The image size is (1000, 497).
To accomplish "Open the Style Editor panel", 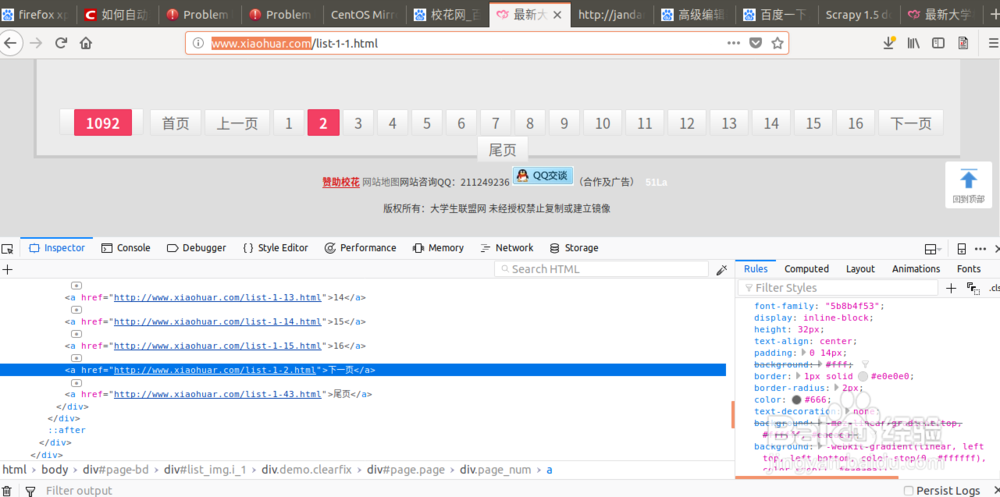I will [x=276, y=248].
